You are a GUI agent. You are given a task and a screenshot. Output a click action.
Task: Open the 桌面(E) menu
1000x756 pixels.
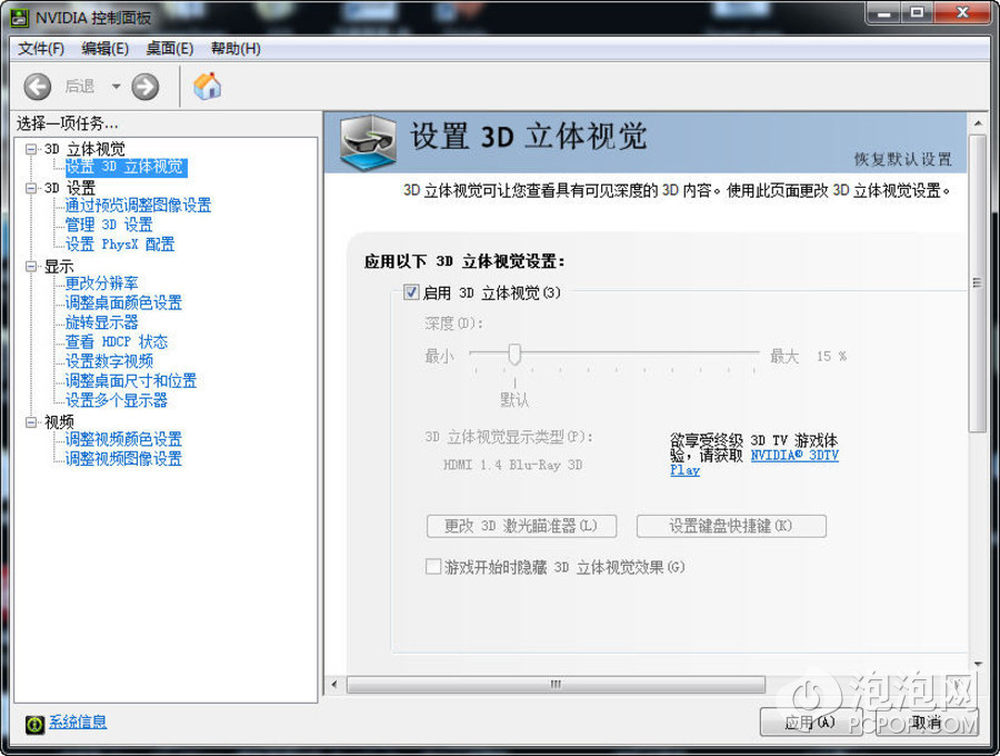pos(170,48)
